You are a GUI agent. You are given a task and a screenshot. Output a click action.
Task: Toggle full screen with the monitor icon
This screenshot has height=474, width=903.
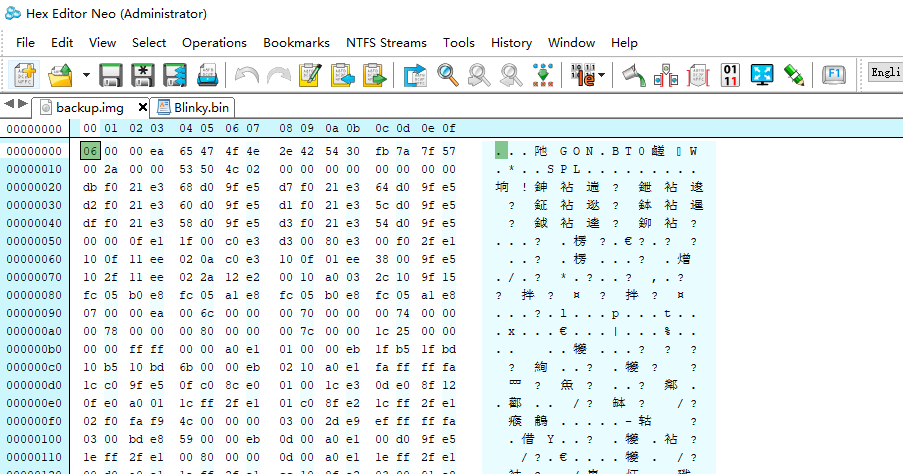coord(762,75)
